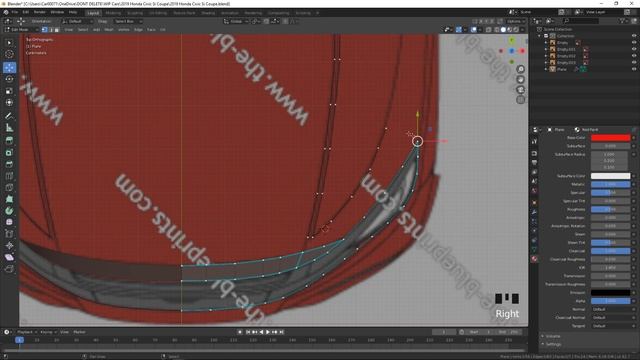Viewport: 640px width, 360px height.
Task: Switch to the Layout workspace tab
Action: 93,13
